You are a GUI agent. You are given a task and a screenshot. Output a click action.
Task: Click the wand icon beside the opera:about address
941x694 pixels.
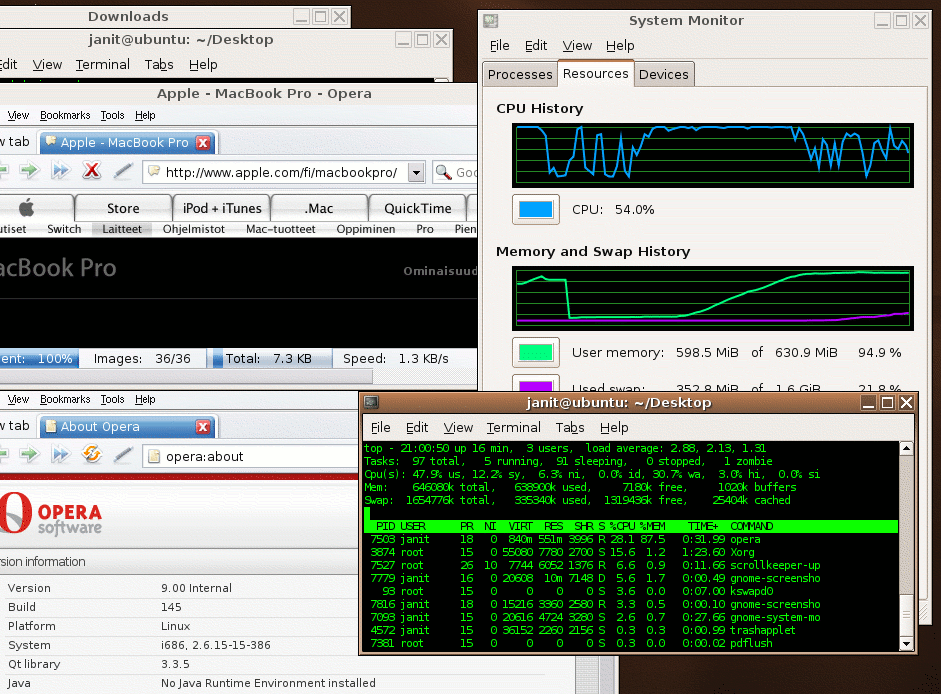pyautogui.click(x=122, y=455)
